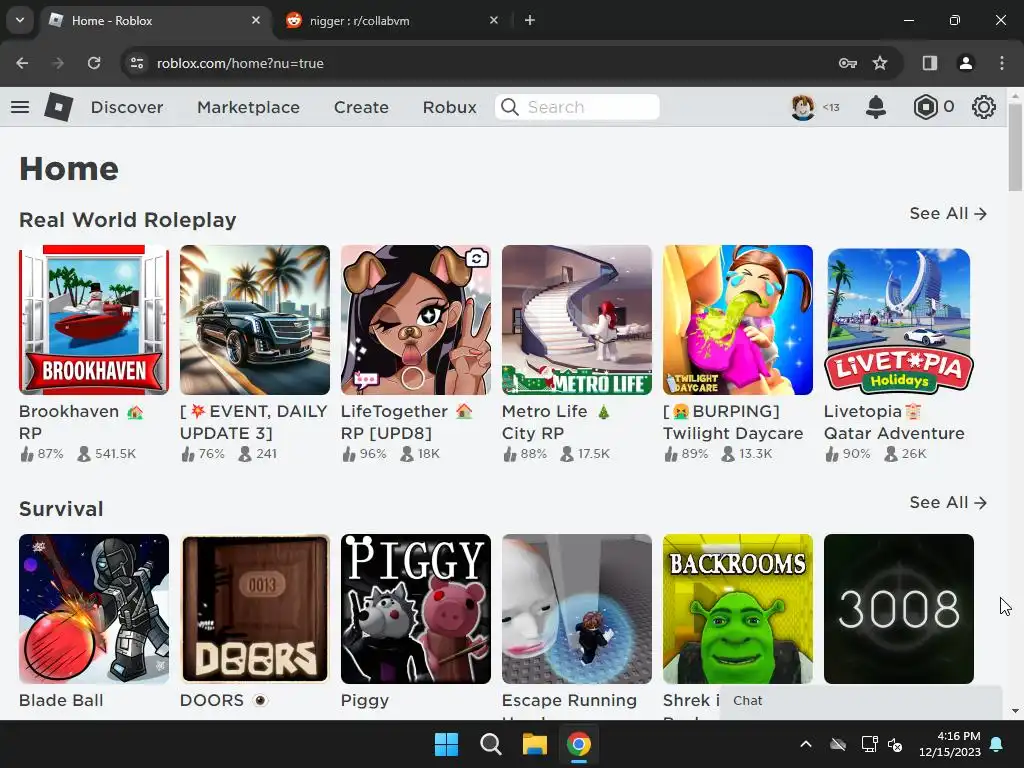Screen dimensions: 1024x768
Task: Open Chrome's three-dot menu
Action: tap(1002, 63)
